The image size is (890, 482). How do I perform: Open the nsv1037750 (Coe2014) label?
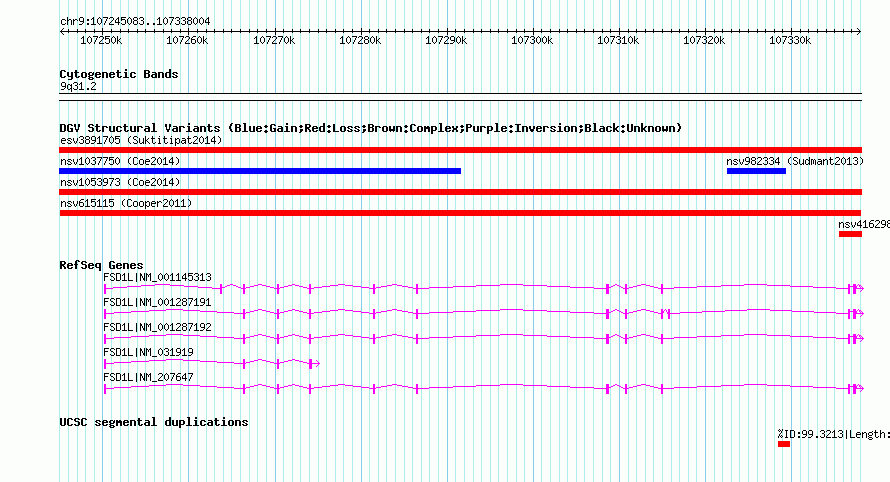click(120, 161)
